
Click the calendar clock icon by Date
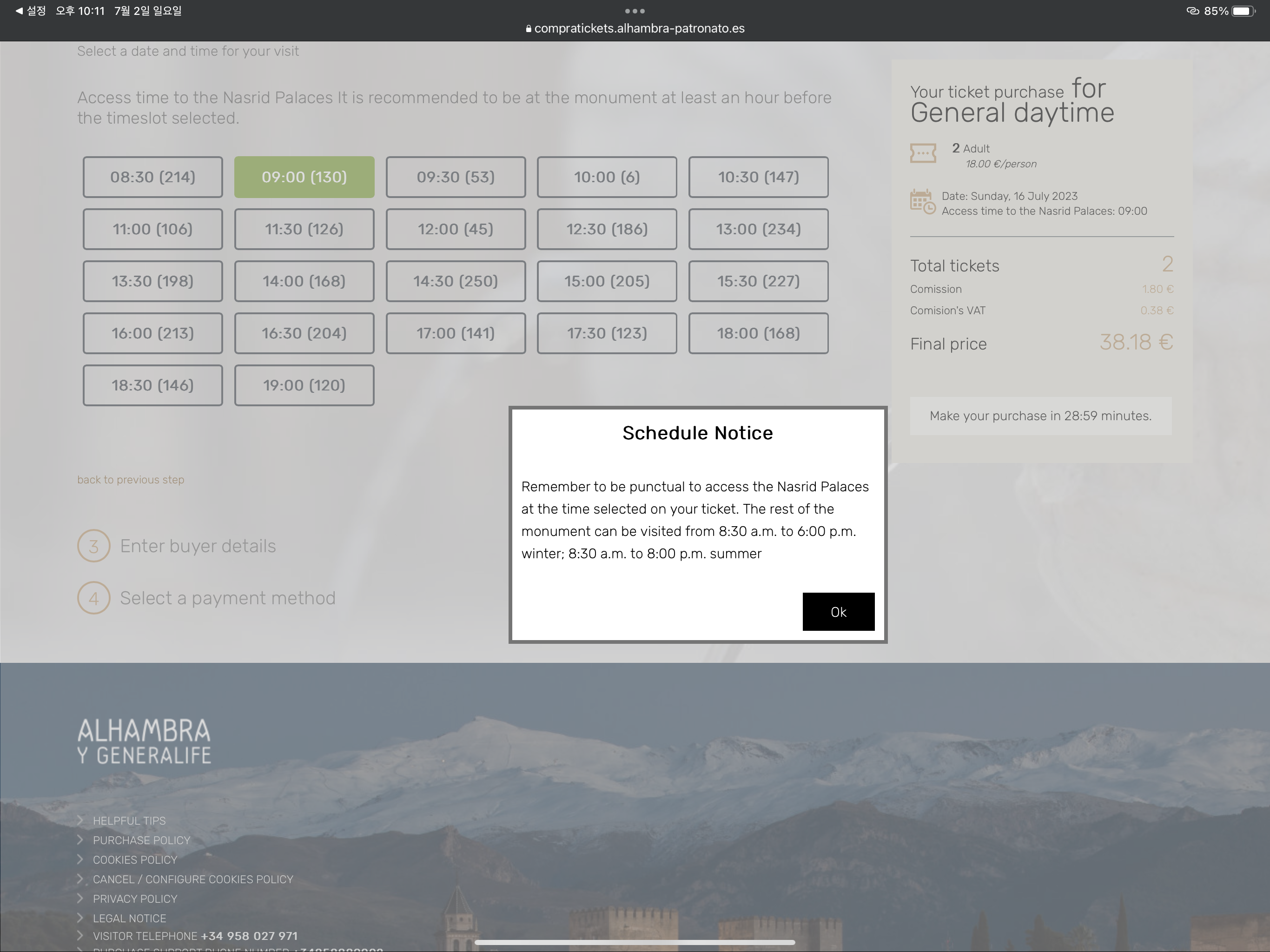click(922, 202)
